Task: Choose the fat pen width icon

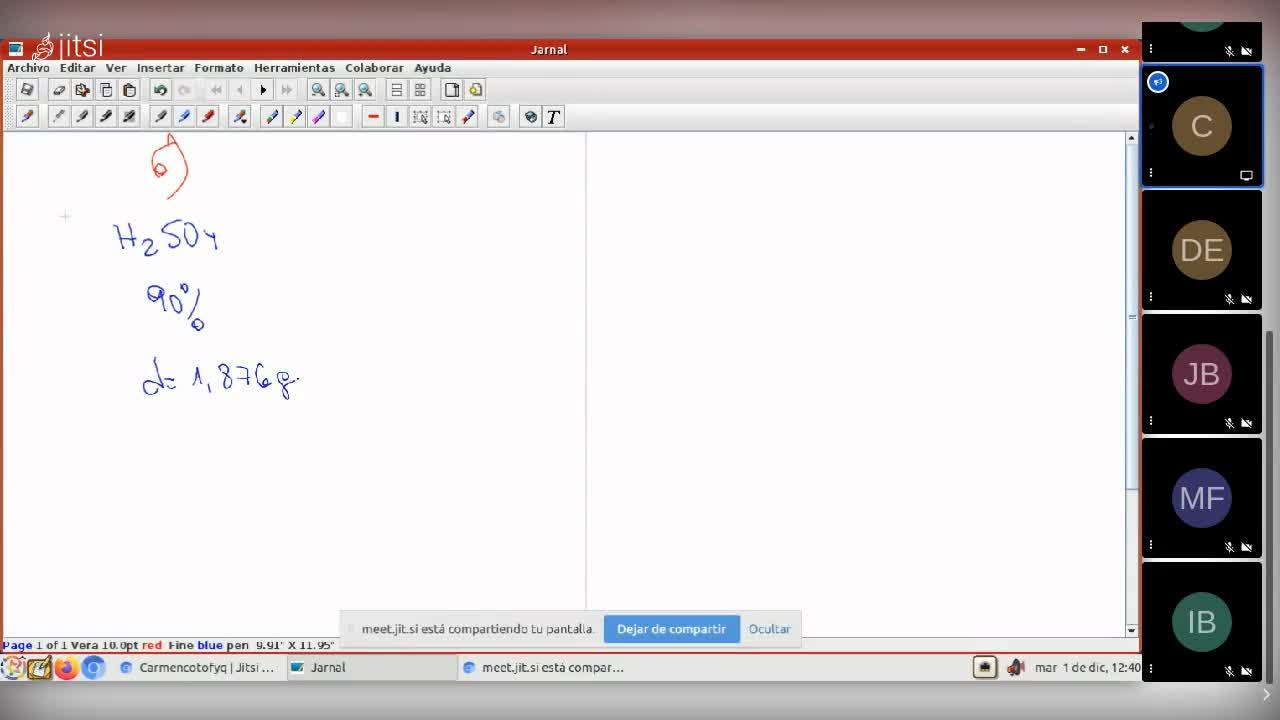Action: 129,117
